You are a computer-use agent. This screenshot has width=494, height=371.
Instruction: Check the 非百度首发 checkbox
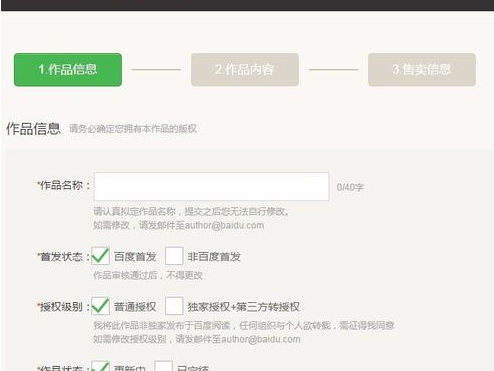tap(174, 256)
